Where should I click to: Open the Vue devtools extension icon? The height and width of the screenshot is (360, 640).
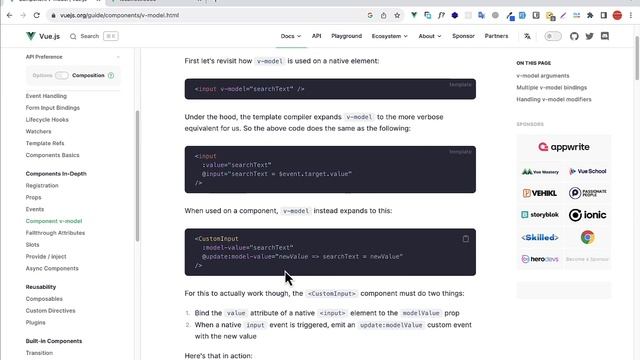pos(414,16)
